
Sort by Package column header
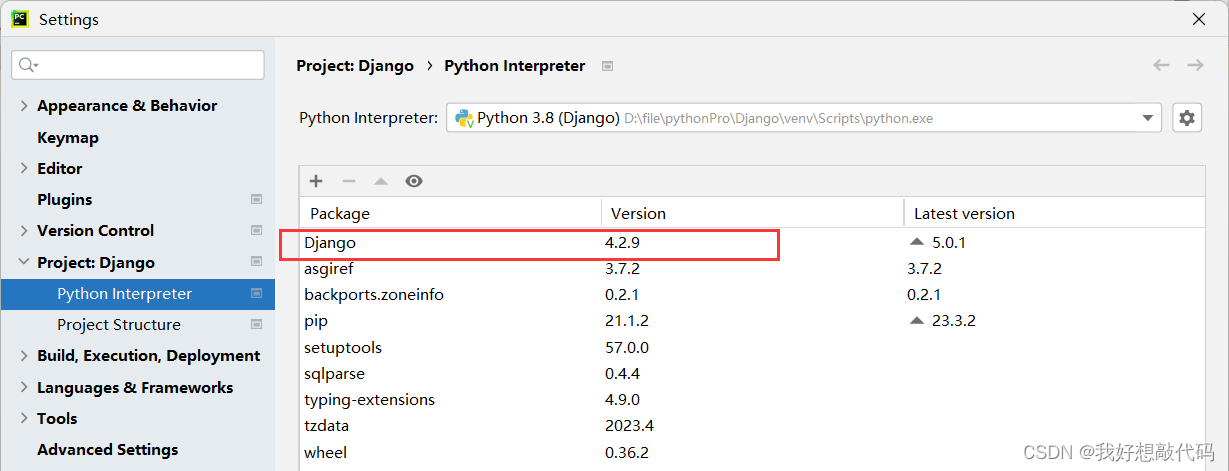(450, 213)
